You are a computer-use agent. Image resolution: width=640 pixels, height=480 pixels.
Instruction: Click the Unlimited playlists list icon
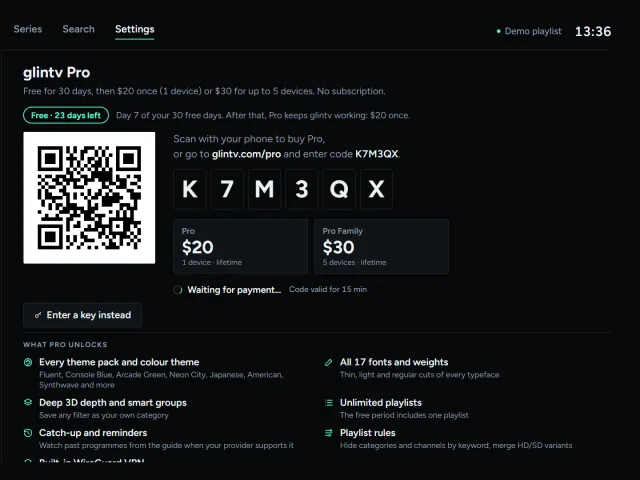pyautogui.click(x=329, y=403)
